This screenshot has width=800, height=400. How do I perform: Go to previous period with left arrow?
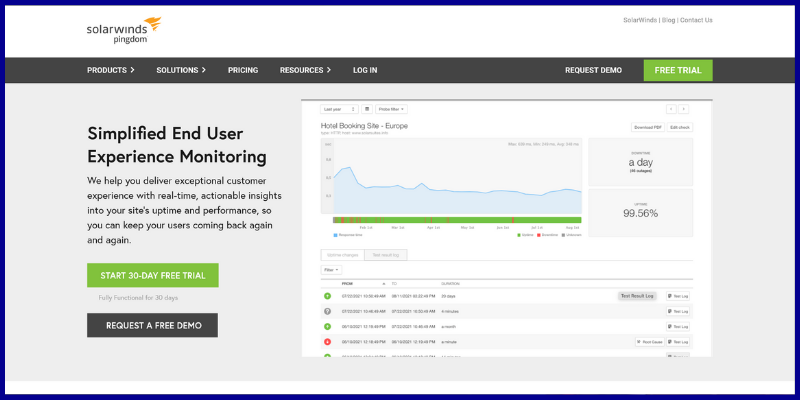tap(671, 109)
